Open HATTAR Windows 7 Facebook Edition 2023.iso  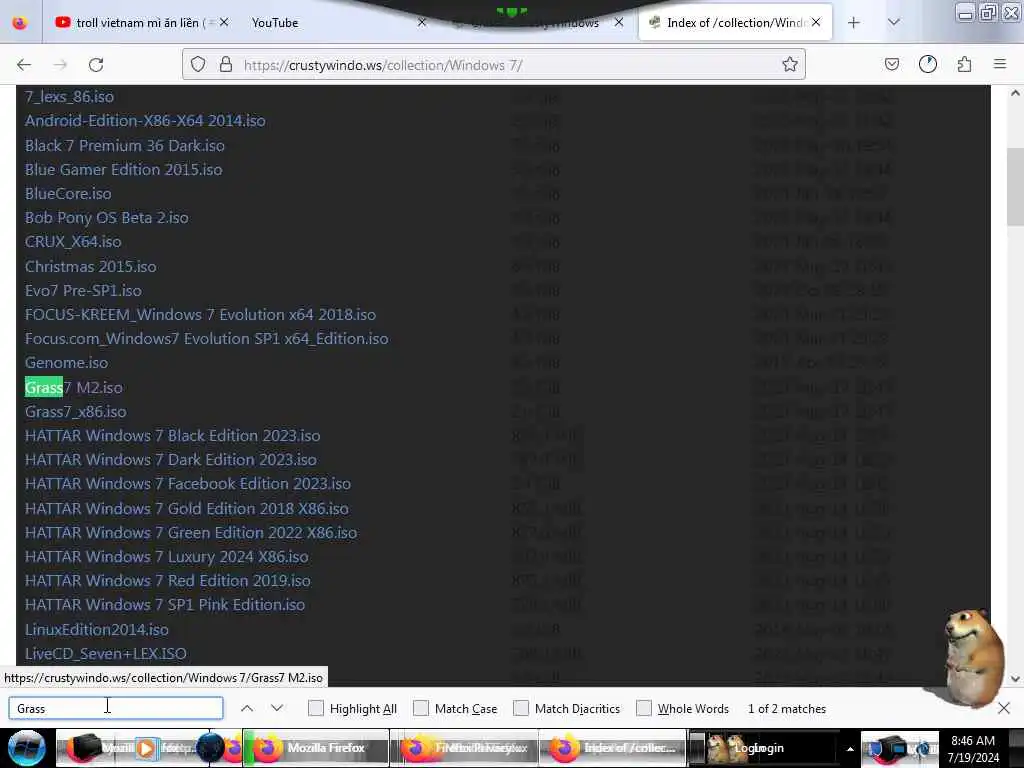click(187, 484)
